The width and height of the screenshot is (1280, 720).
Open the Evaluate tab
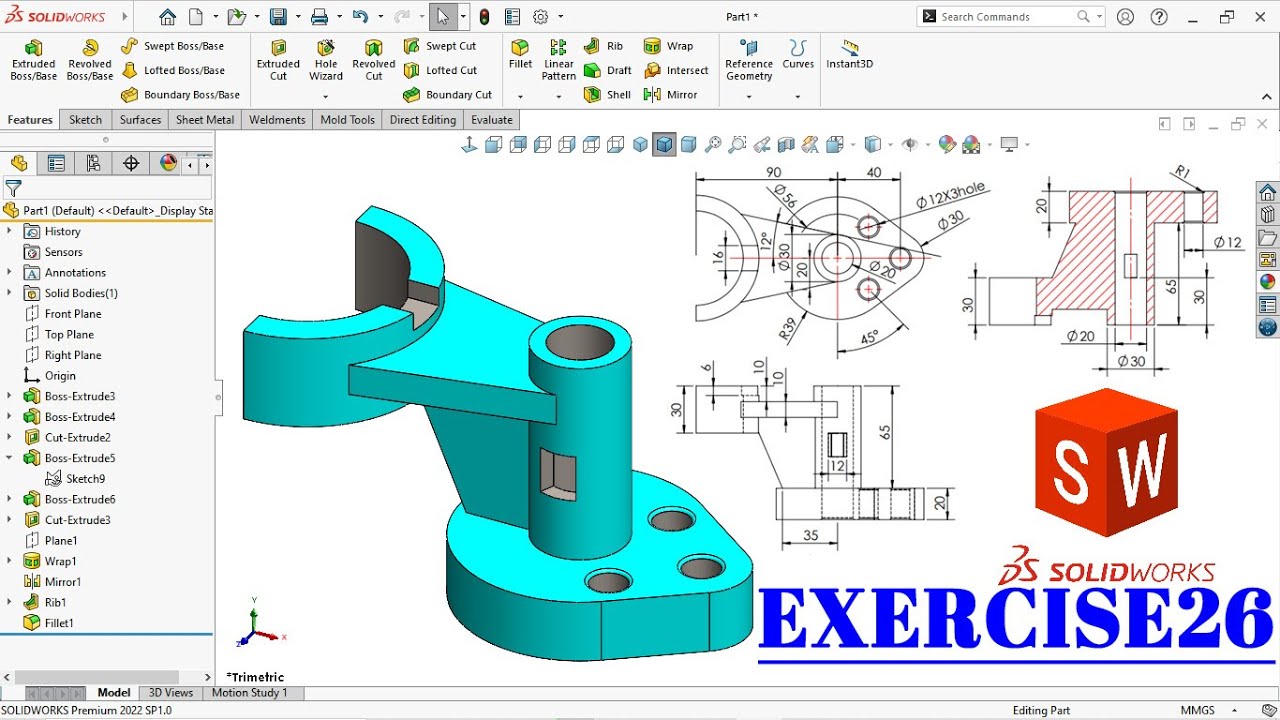point(492,120)
